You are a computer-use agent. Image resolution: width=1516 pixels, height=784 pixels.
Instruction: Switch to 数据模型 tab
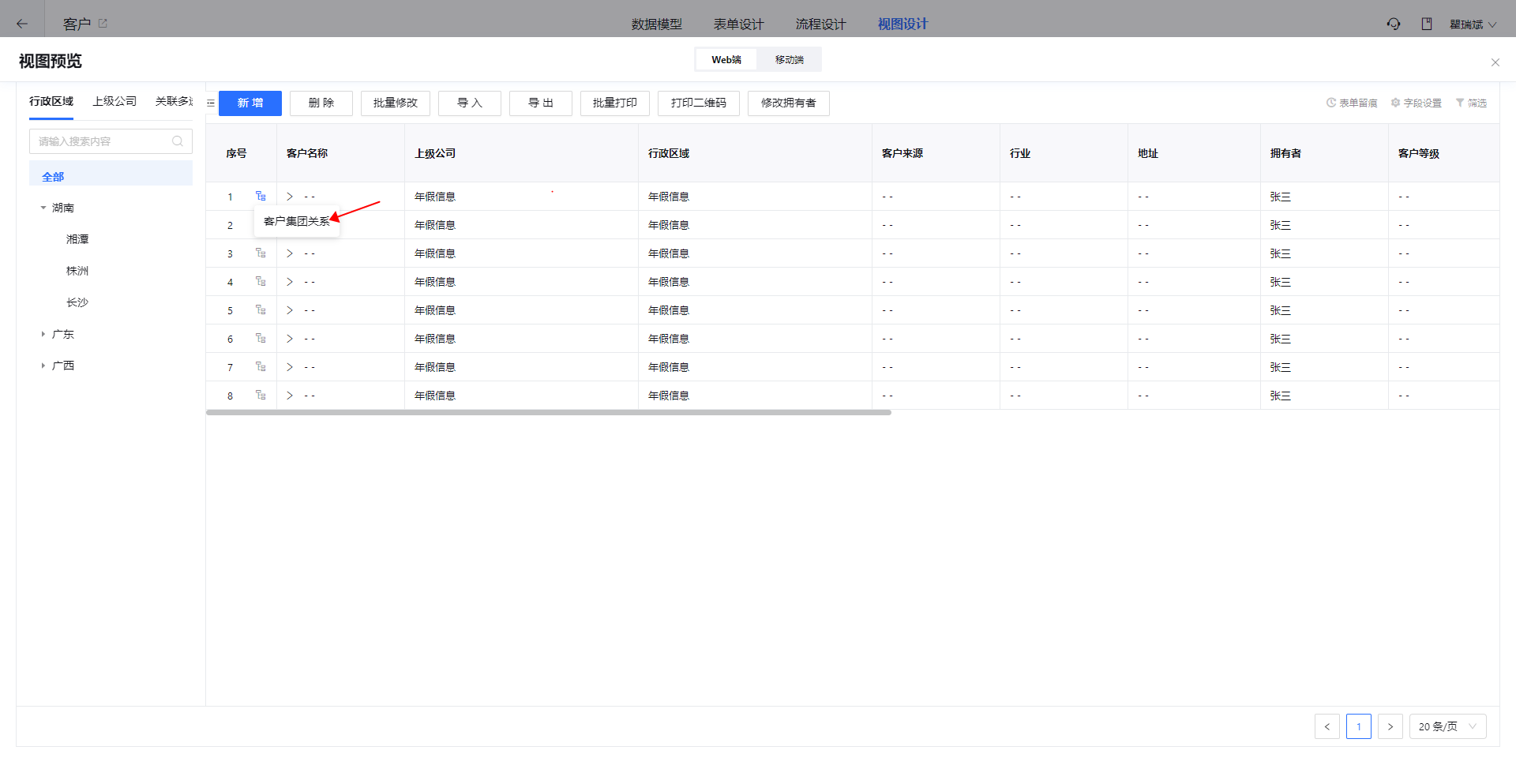click(656, 24)
